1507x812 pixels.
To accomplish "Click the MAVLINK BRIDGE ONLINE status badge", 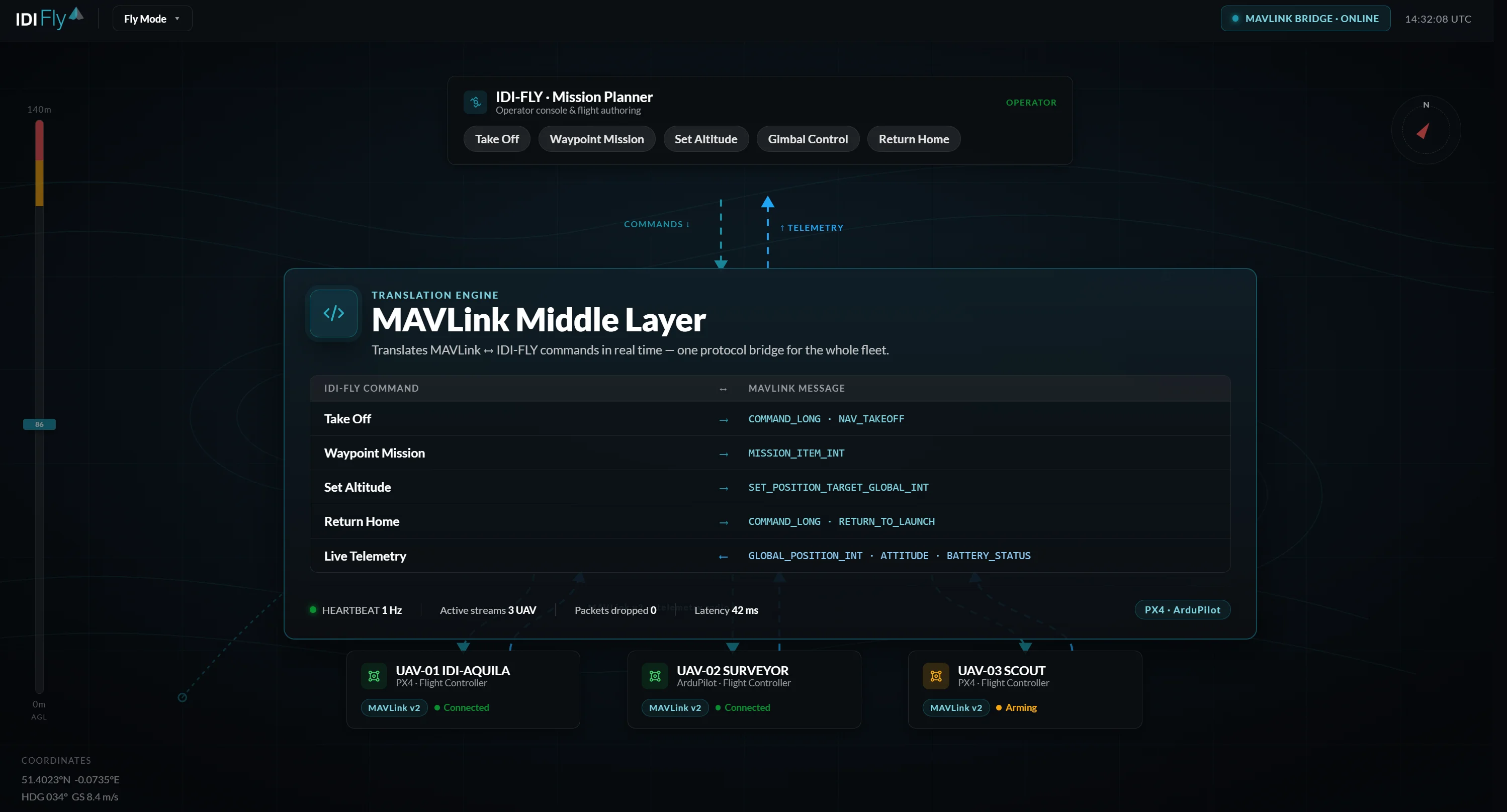I will (x=1305, y=19).
